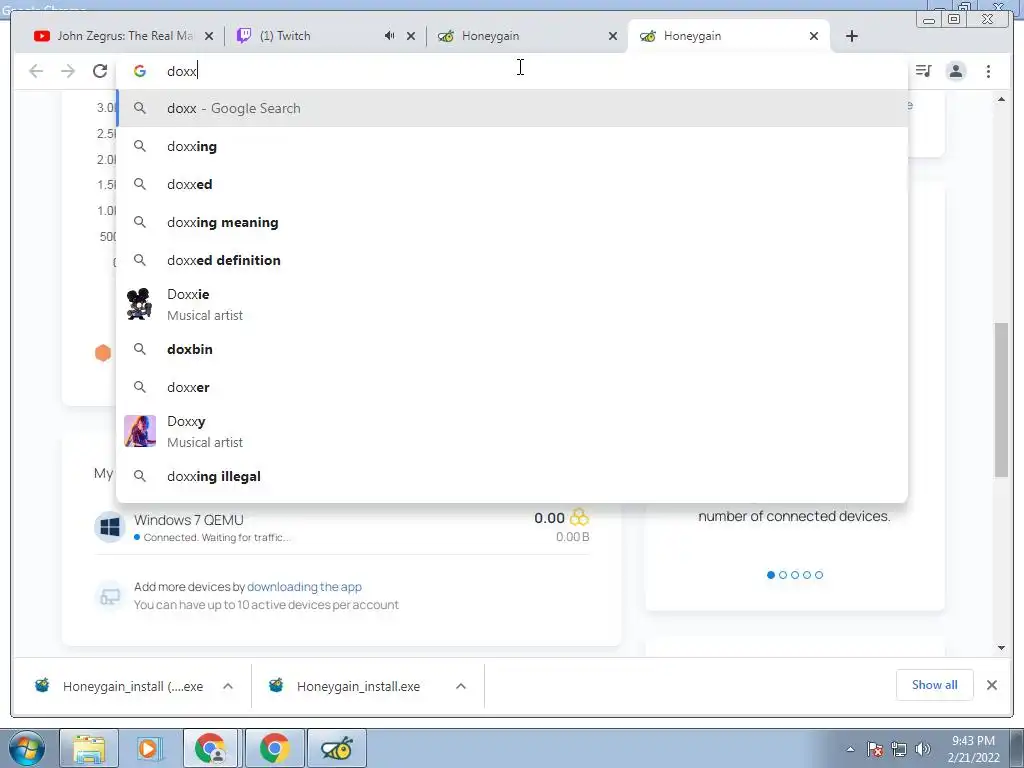Click the Doxxy artist thumbnail
This screenshot has height=768, width=1024.
point(140,431)
